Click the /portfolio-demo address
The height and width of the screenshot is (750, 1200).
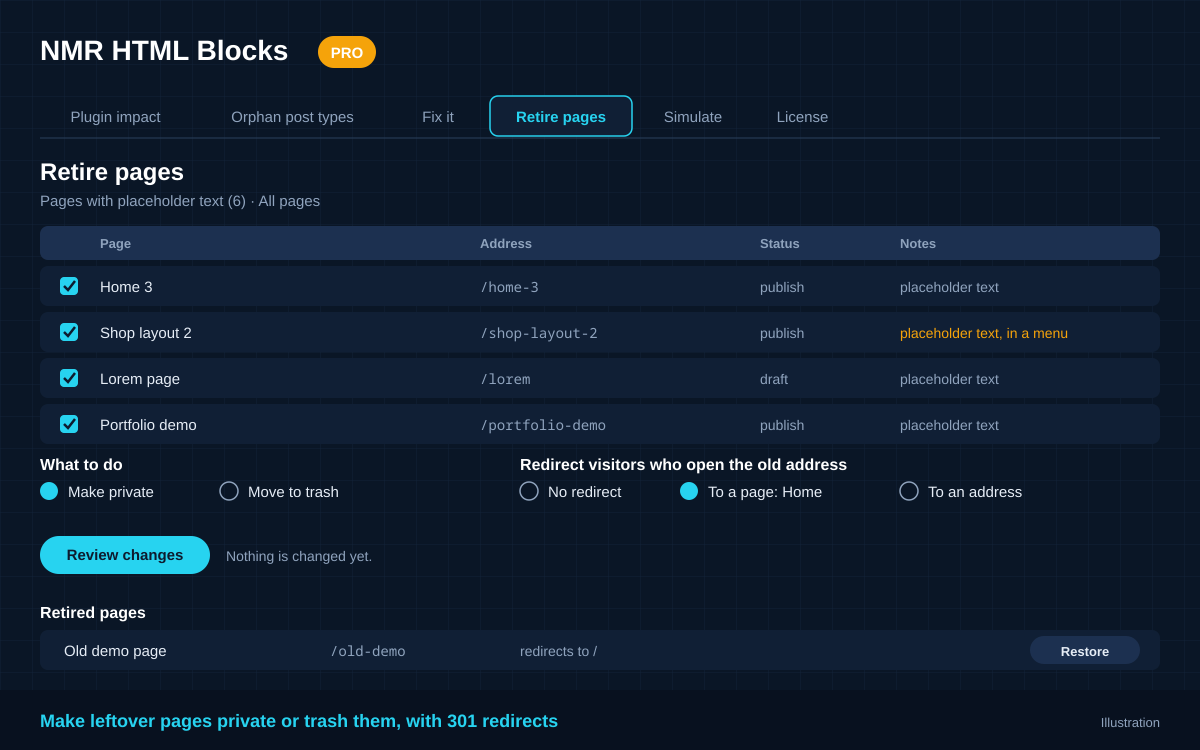[543, 425]
